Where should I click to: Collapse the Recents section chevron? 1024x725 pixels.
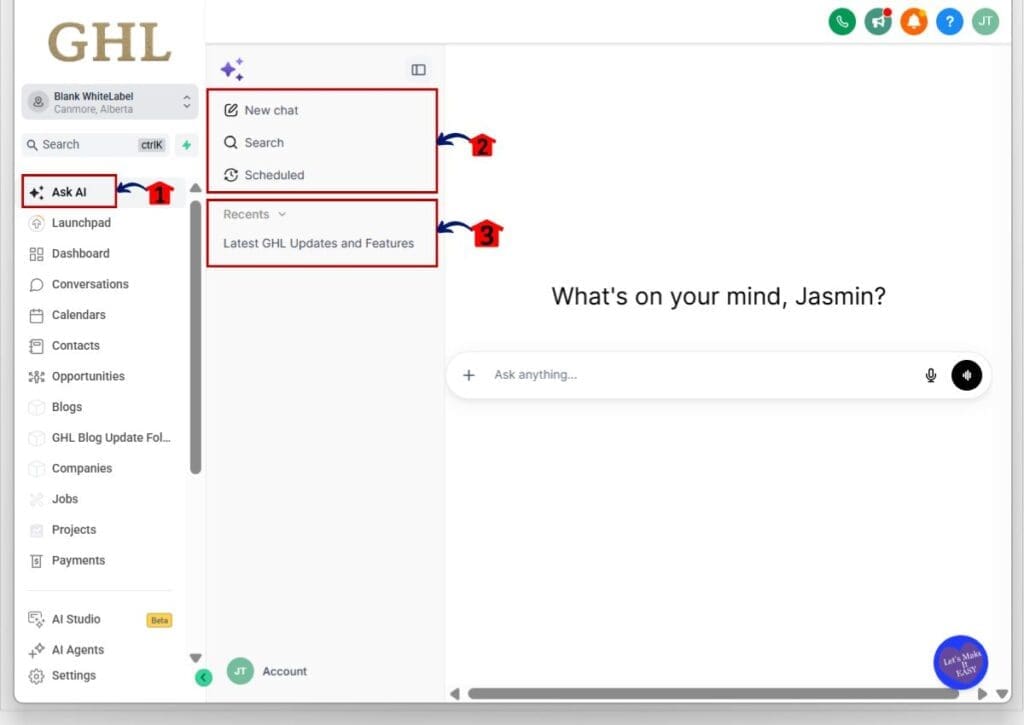point(282,214)
